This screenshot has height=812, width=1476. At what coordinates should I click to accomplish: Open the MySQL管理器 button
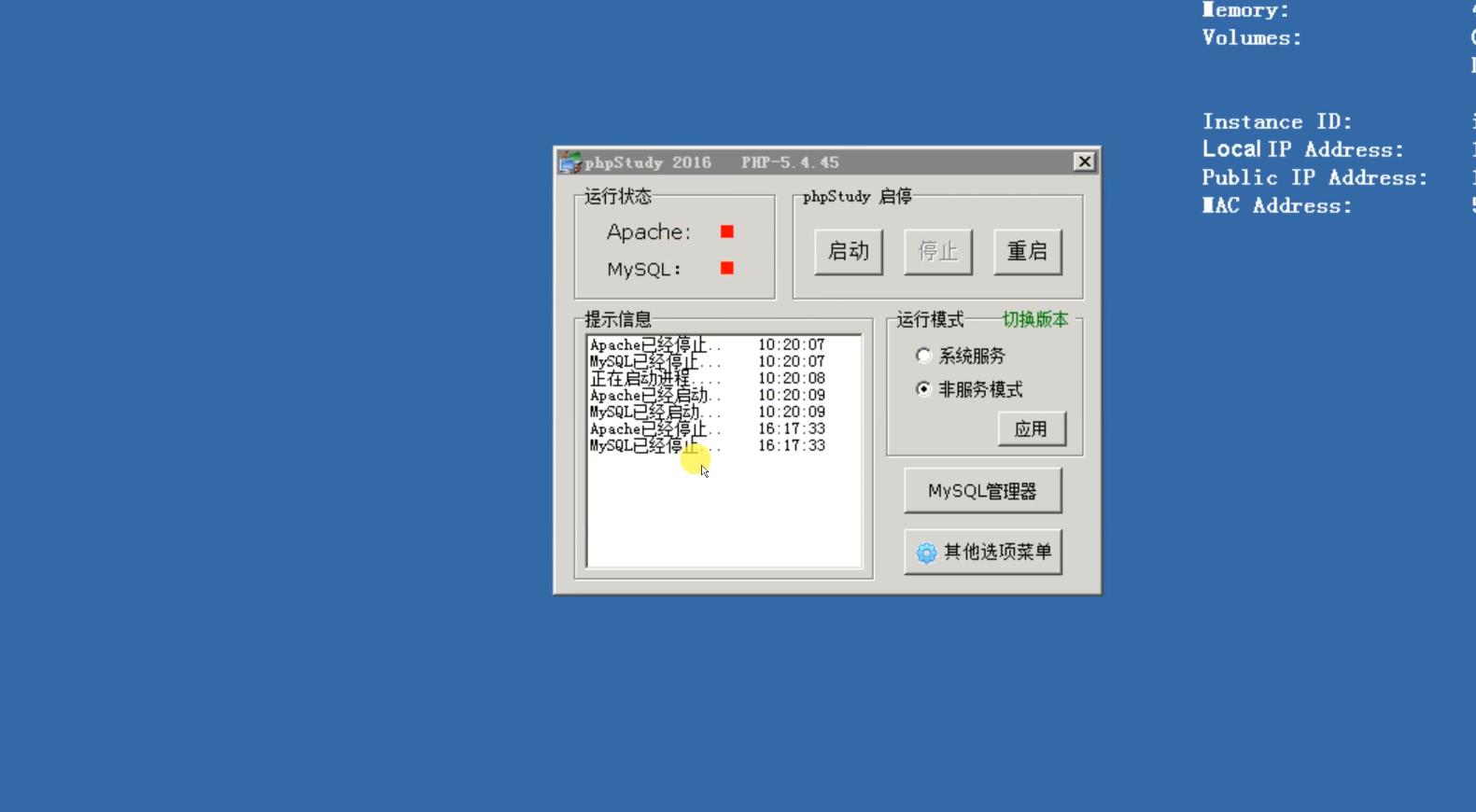[983, 492]
